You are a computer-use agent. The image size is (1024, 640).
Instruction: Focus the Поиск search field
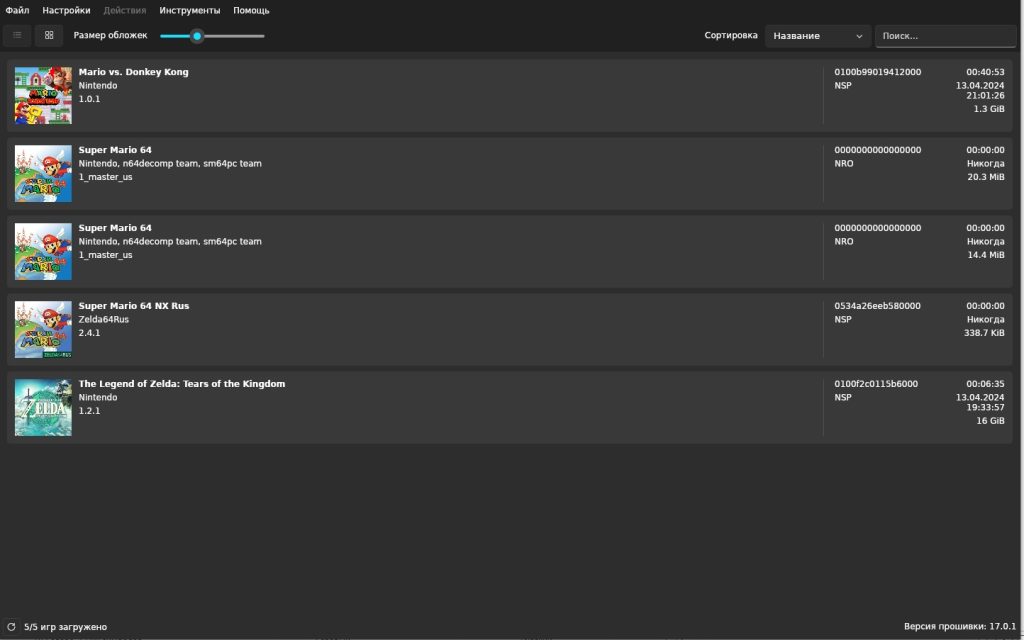pos(945,36)
